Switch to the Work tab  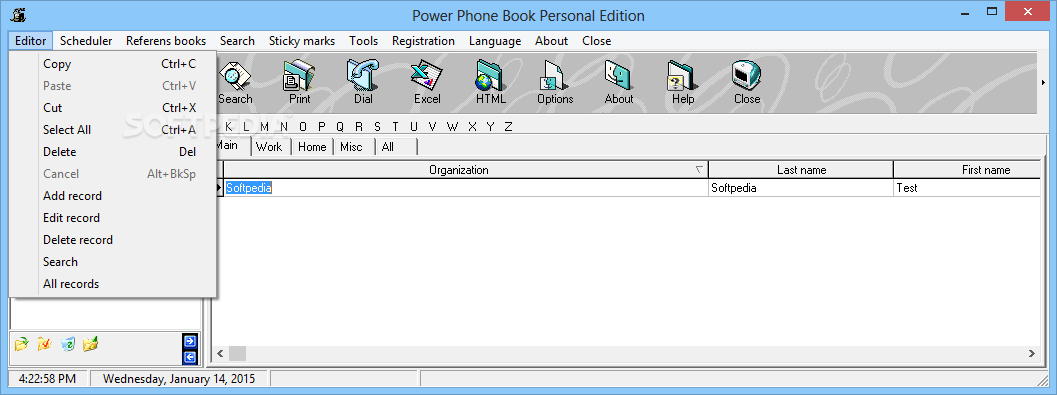270,147
